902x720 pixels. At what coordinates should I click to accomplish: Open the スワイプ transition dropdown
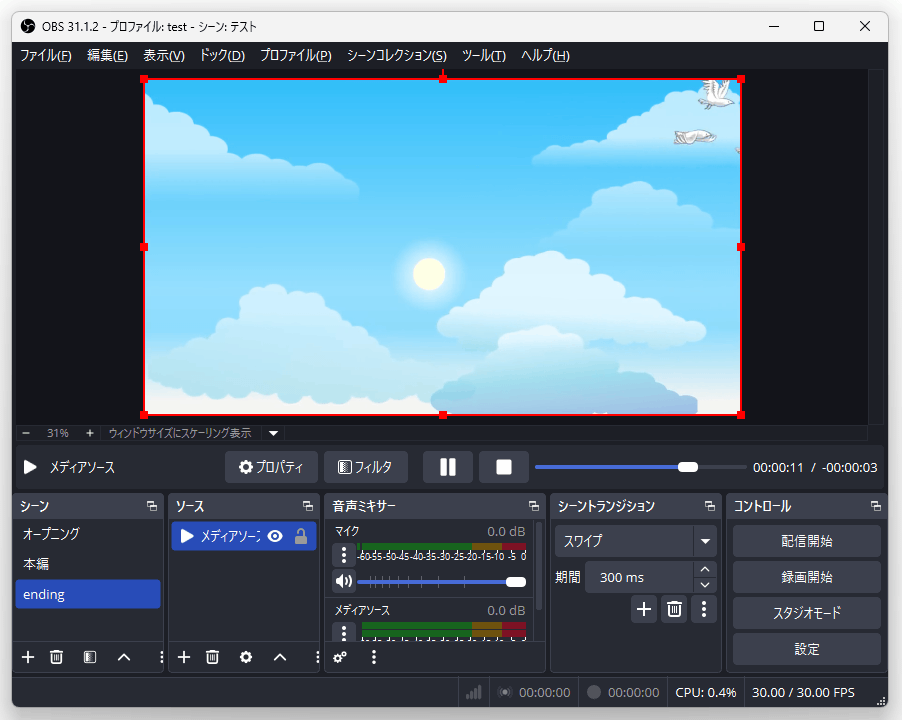click(x=706, y=541)
